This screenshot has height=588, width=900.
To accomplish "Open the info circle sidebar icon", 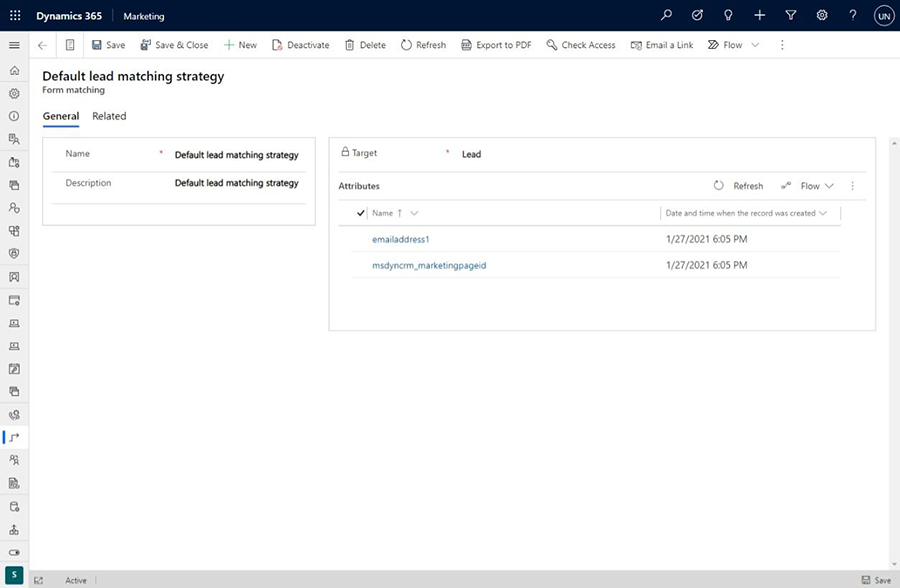I will (14, 116).
